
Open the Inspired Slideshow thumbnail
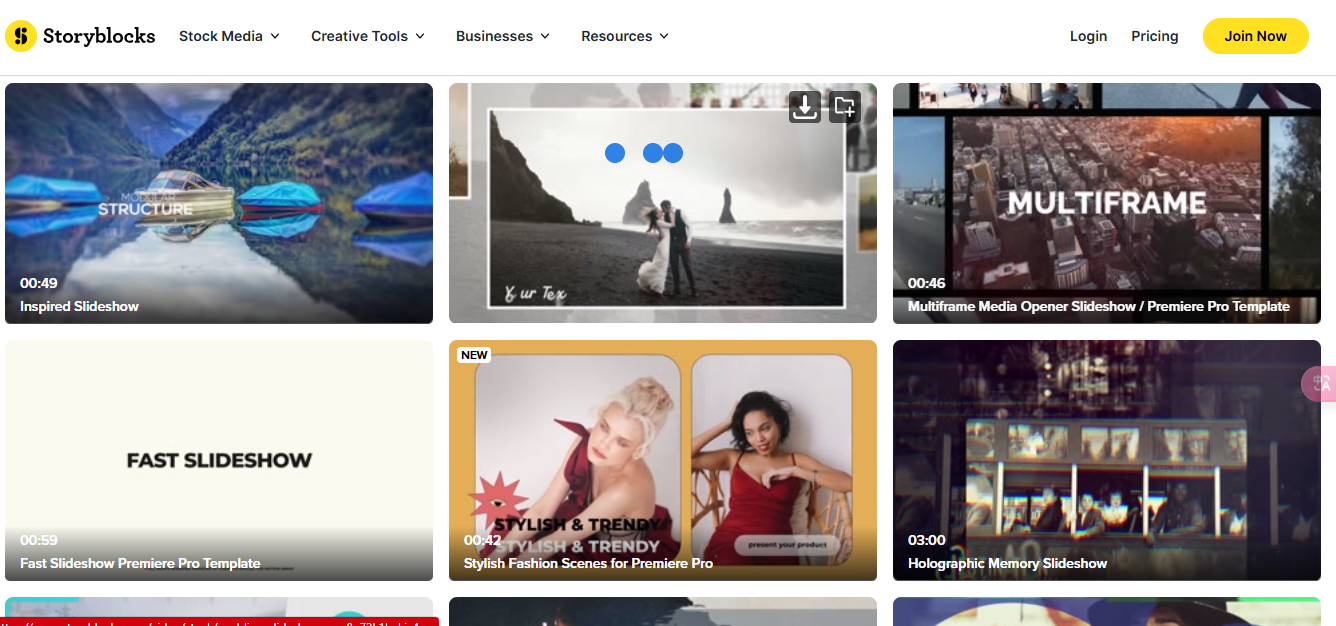[x=218, y=200]
